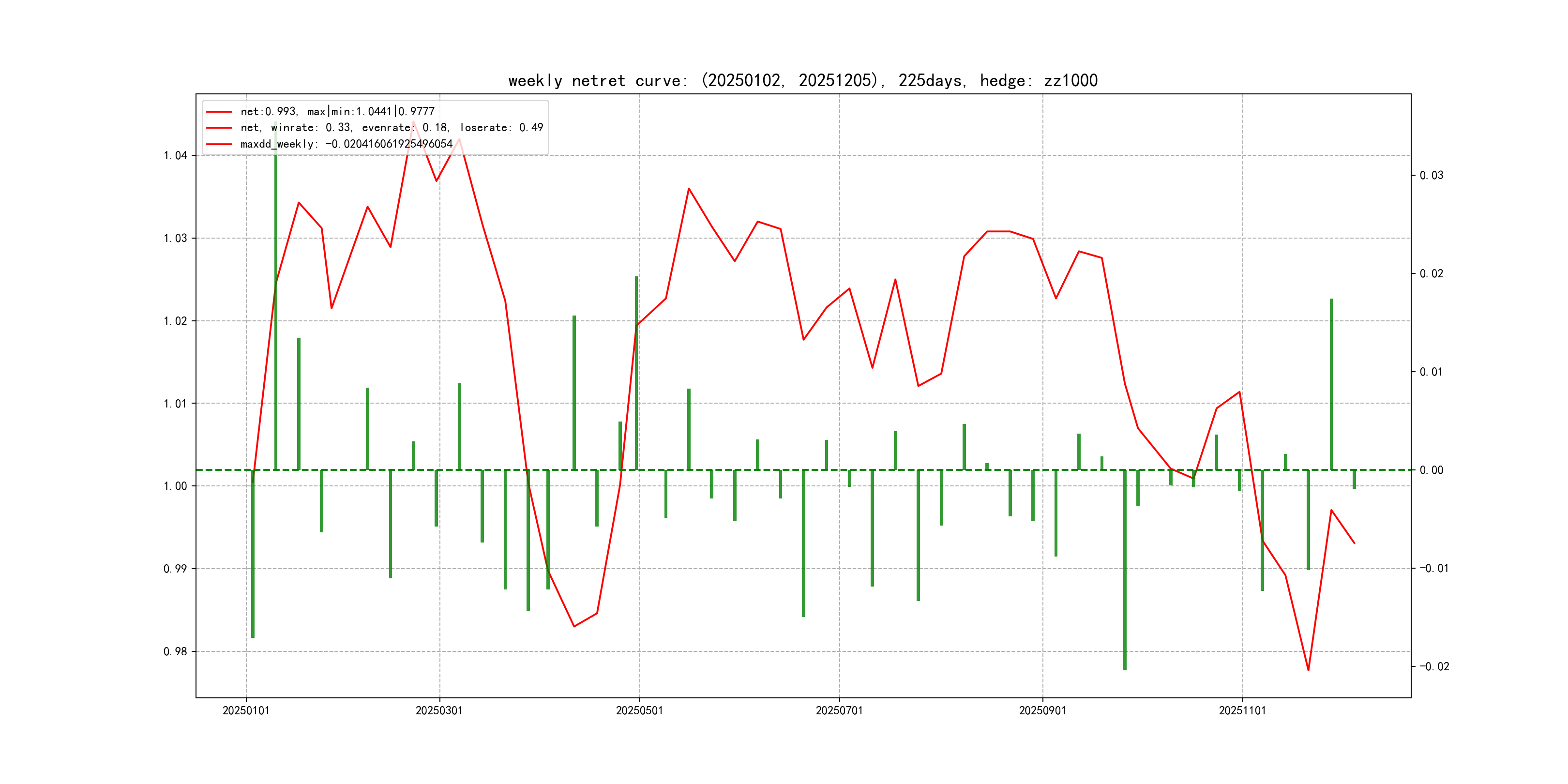Click the last red curve point at far right
1568x784 pixels.
[x=1355, y=543]
